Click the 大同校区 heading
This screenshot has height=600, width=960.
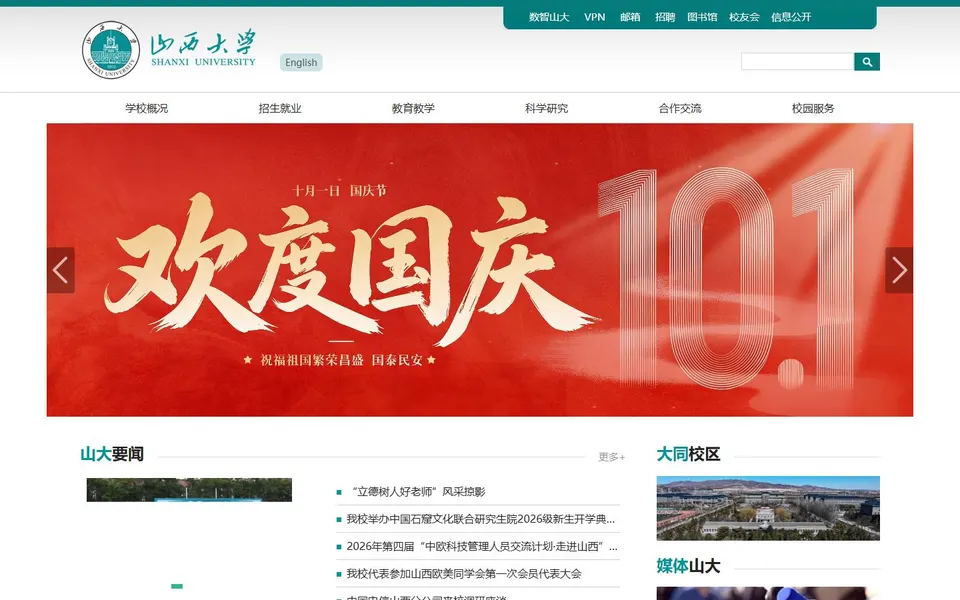pos(688,454)
